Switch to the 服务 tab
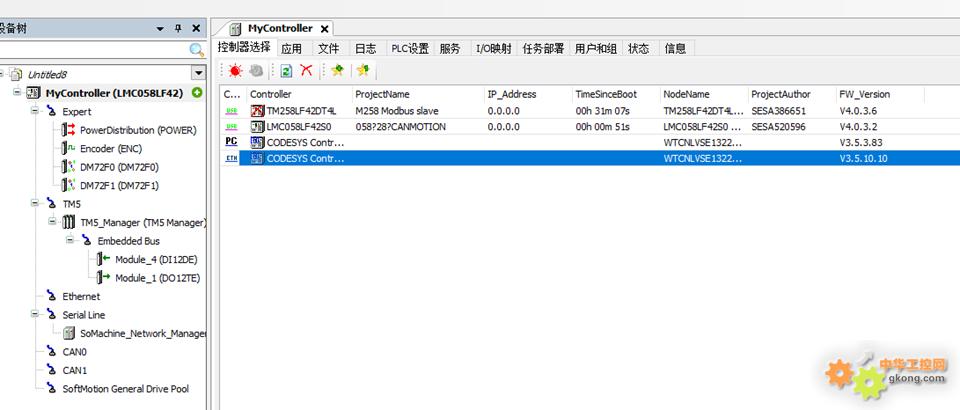The height and width of the screenshot is (410, 960). (x=450, y=49)
